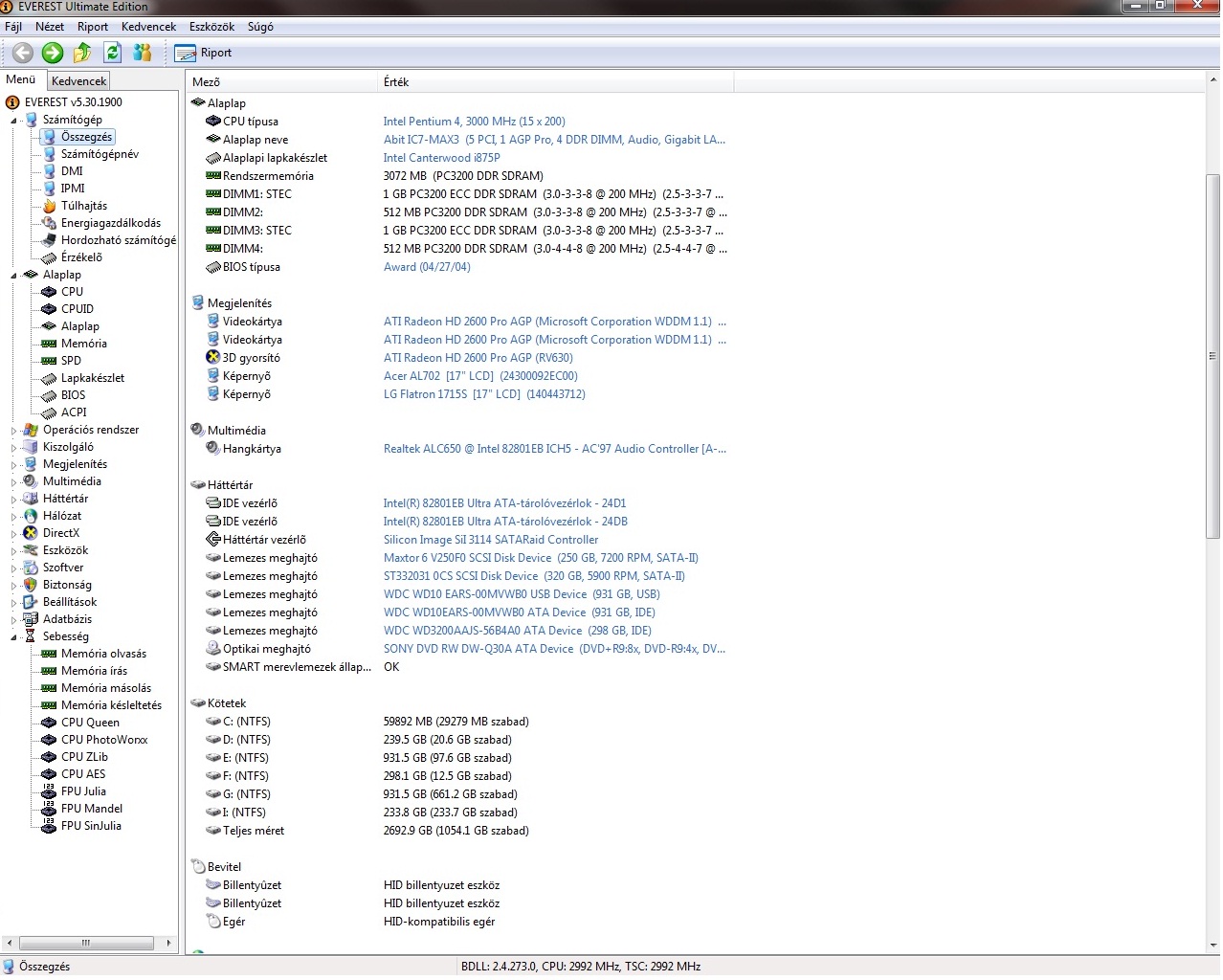The height and width of the screenshot is (980, 1223).
Task: Select the Lapkakészlet tree item
Action: coord(93,378)
